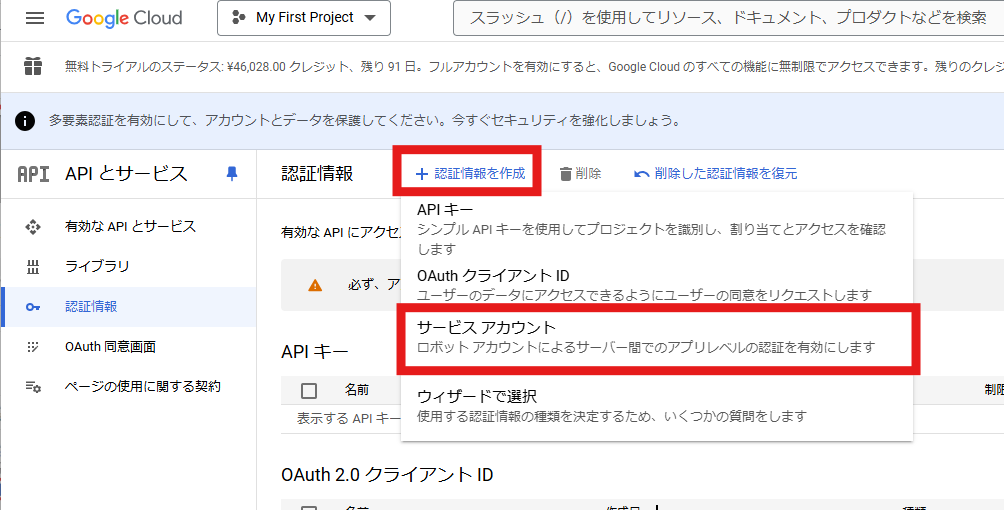
Task: Select 認証情報 in the sidebar
Action: coord(129,307)
